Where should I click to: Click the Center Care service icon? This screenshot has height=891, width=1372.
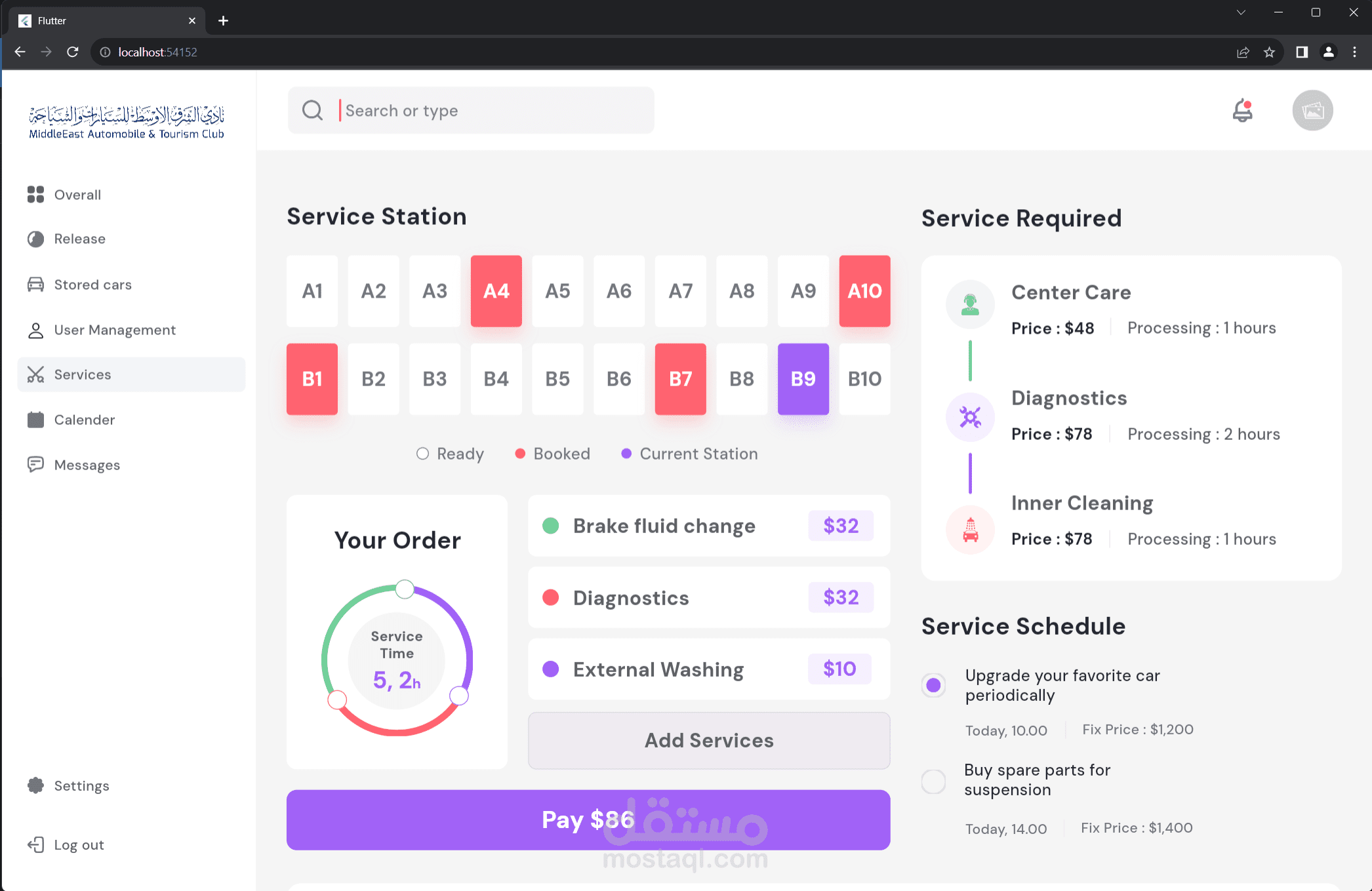click(x=970, y=304)
